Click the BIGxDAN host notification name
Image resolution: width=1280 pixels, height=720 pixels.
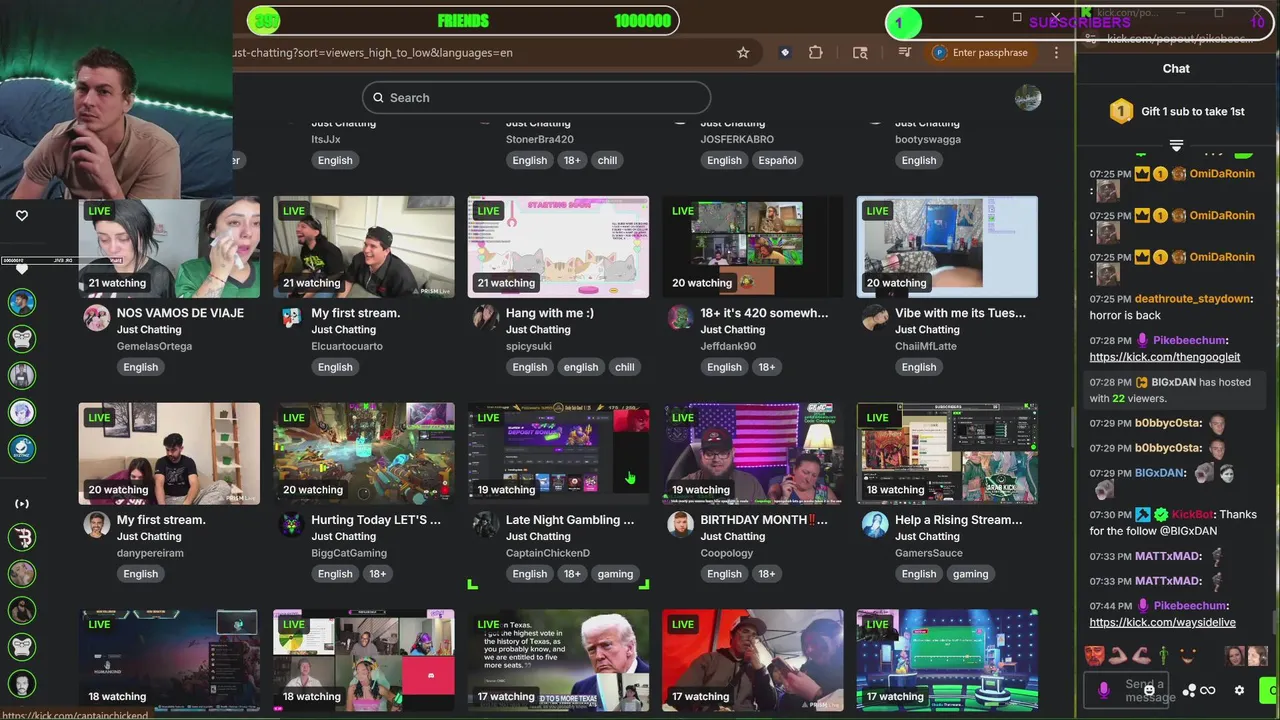coord(1173,382)
